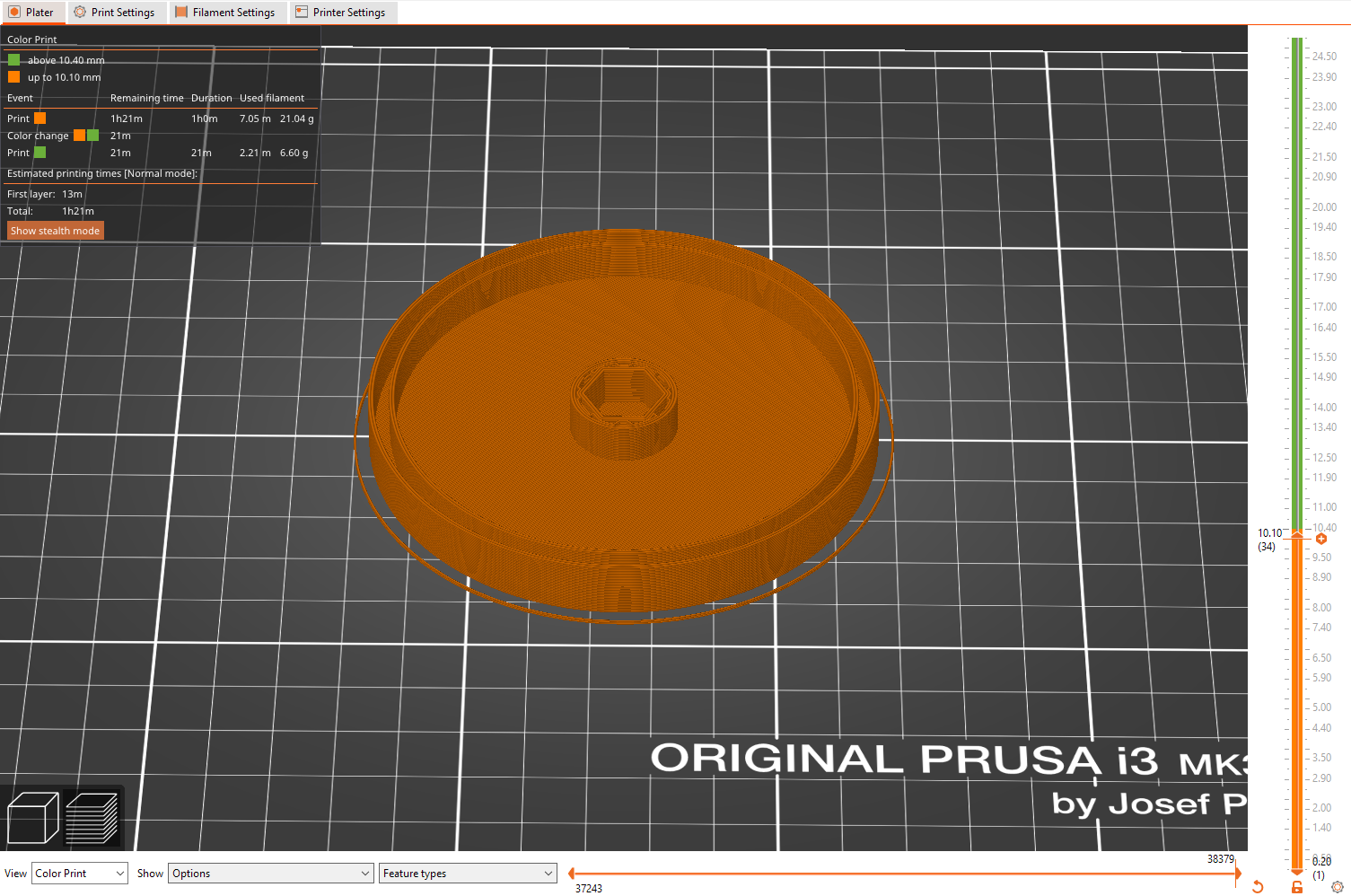Click the '7.05 m' filament length value
Image resolution: width=1351 pixels, height=896 pixels.
[255, 119]
